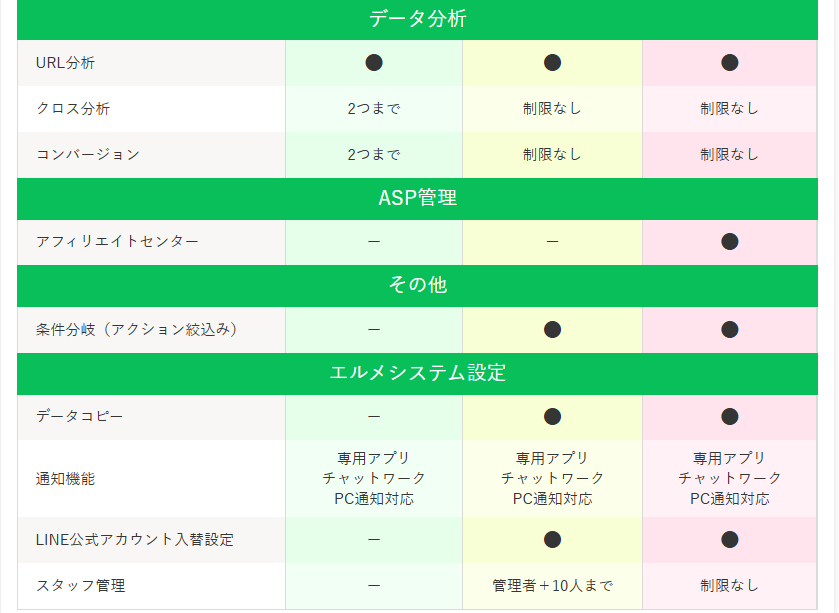The image size is (839, 613).
Task: Select データコピー dot in yellow column
Action: [x=552, y=416]
